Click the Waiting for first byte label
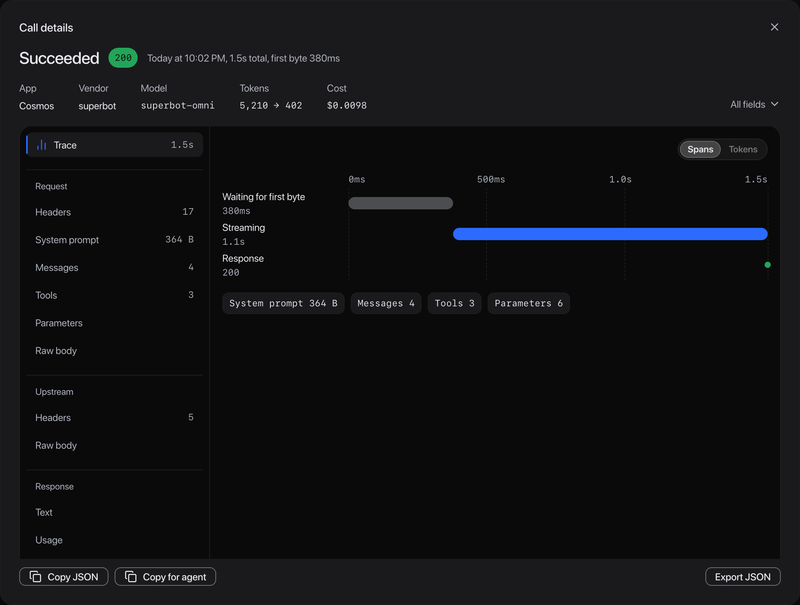This screenshot has height=605, width=800. [263, 197]
